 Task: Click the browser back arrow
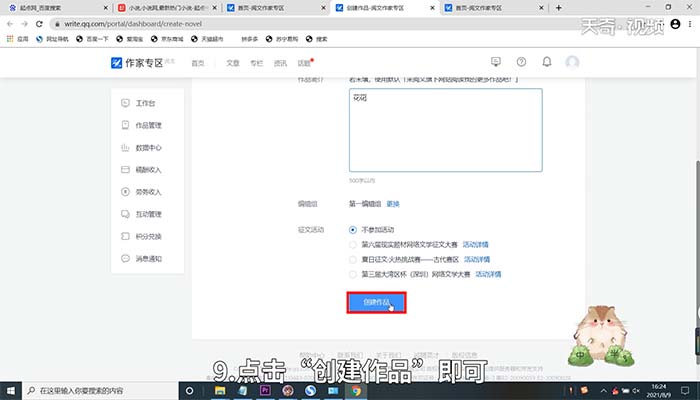10,24
